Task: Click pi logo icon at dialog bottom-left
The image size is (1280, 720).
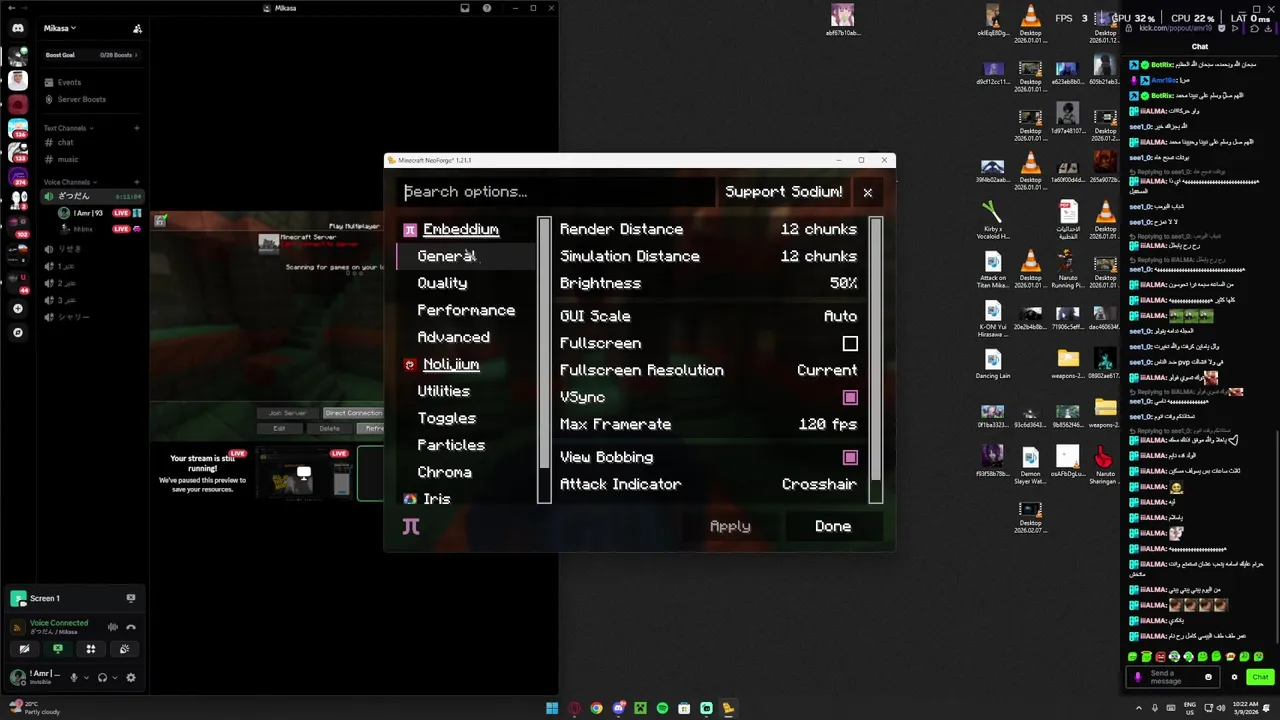Action: [411, 526]
